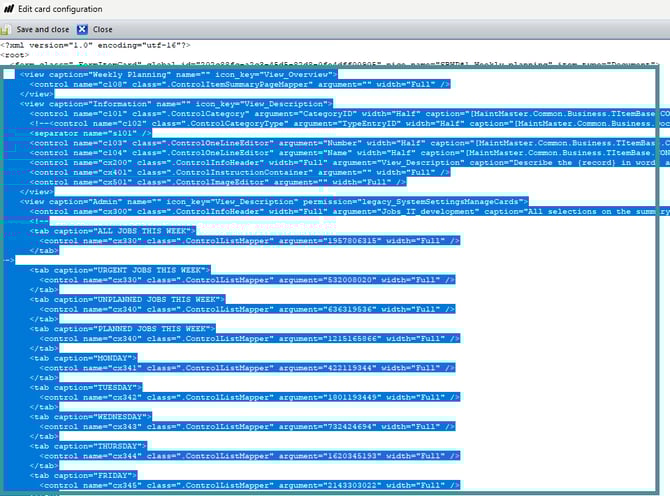Click the save icon in the toolbar
670x496 pixels.
[x=5, y=29]
